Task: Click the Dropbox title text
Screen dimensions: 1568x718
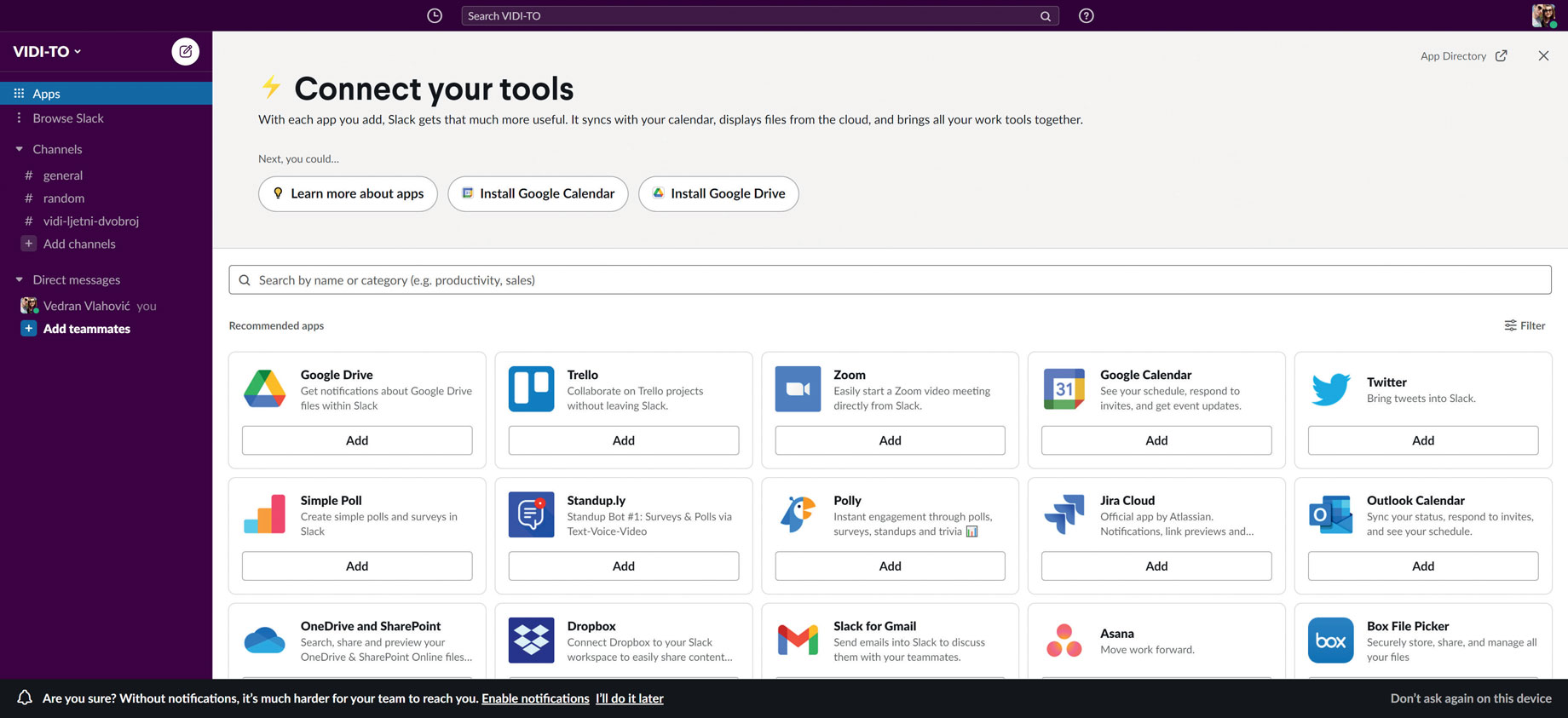Action: [x=591, y=626]
